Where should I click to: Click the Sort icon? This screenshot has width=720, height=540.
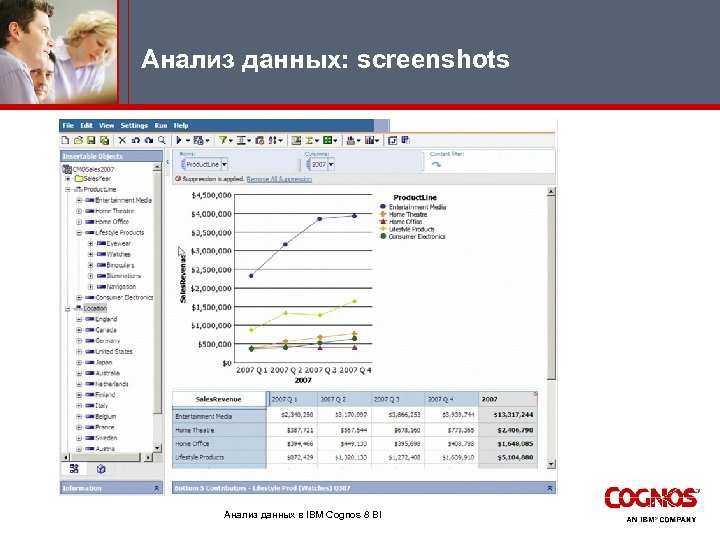click(x=273, y=140)
